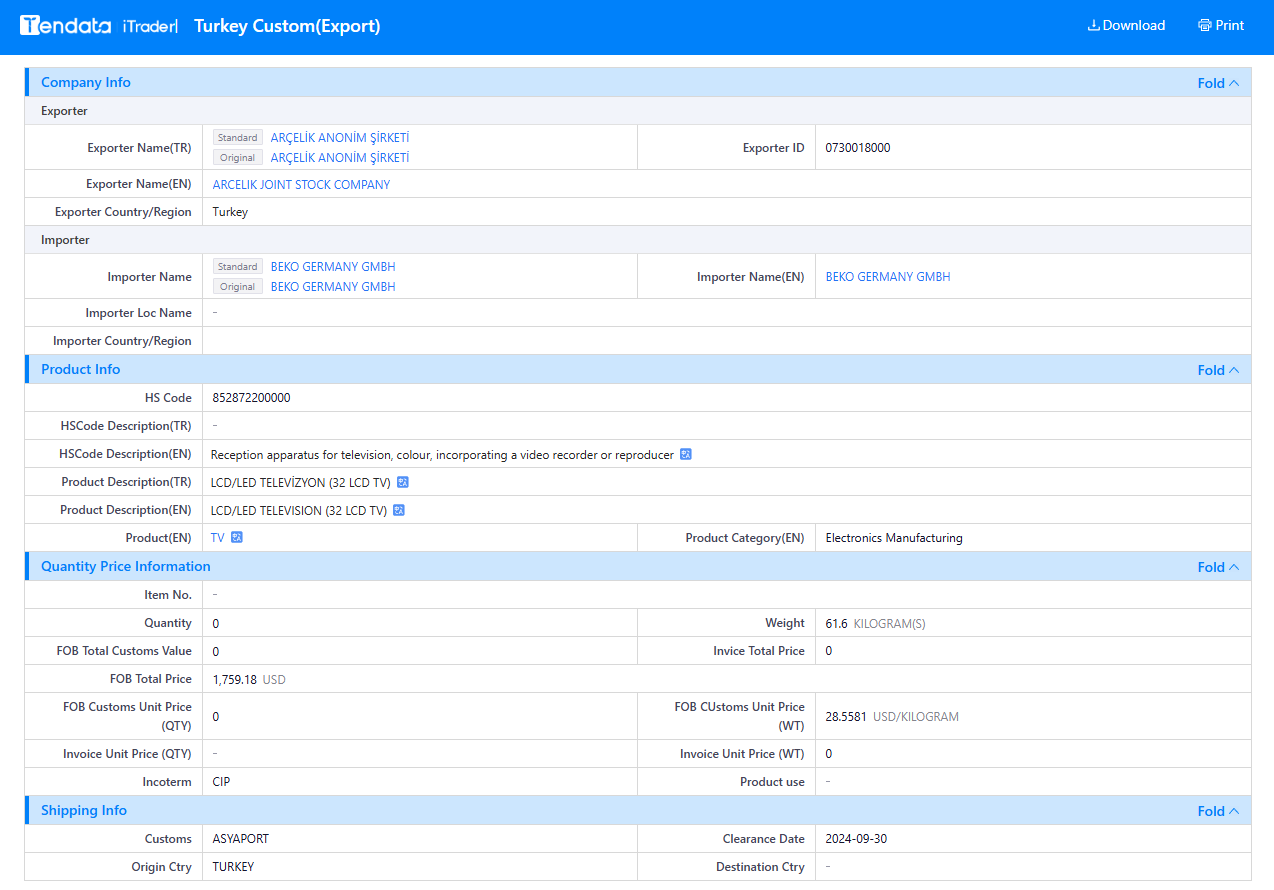Click translate icon next to TV product
The image size is (1274, 890).
pos(237,537)
